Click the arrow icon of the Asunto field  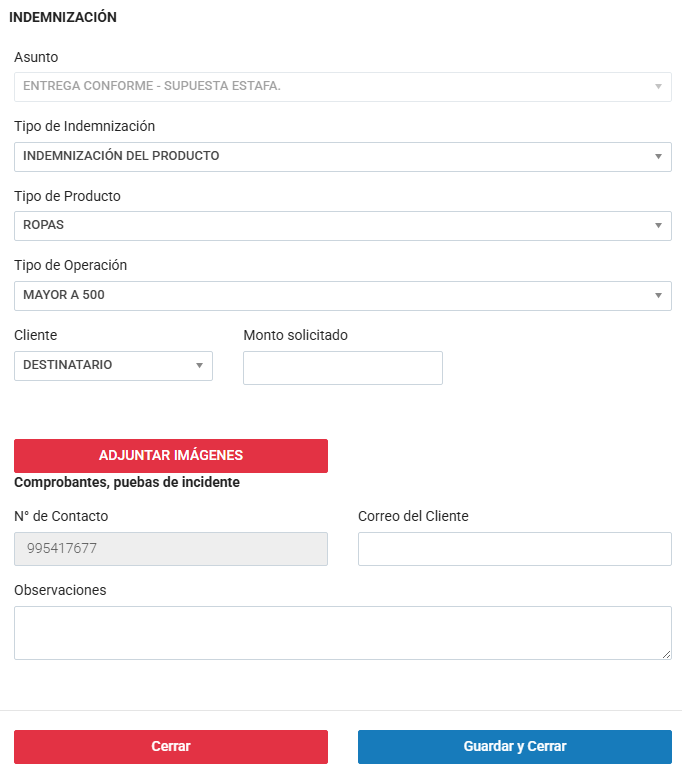click(x=657, y=87)
